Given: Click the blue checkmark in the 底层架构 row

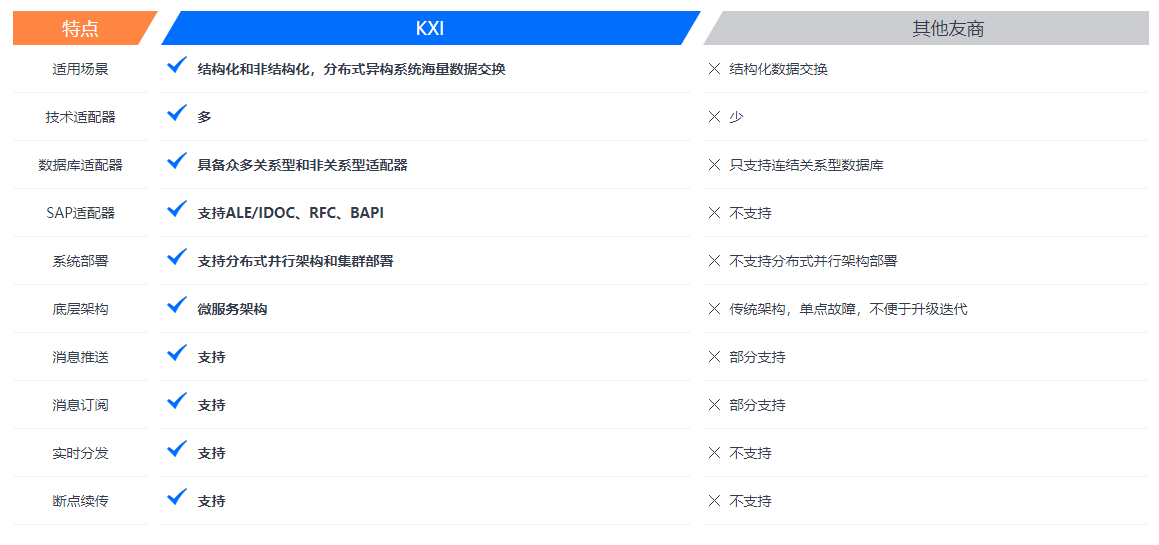Looking at the screenshot, I should click(177, 306).
